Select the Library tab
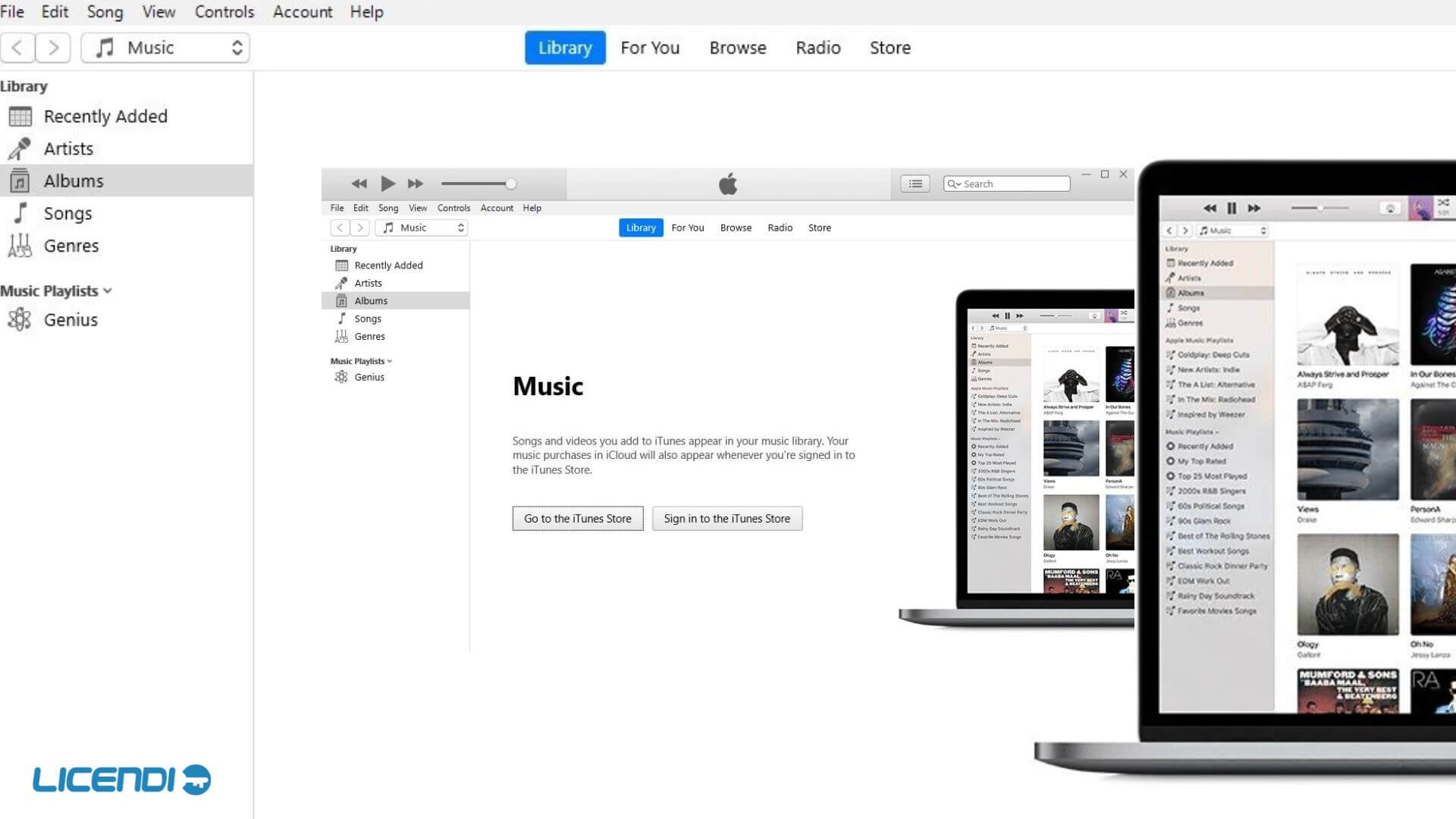This screenshot has height=819, width=1456. coord(565,47)
